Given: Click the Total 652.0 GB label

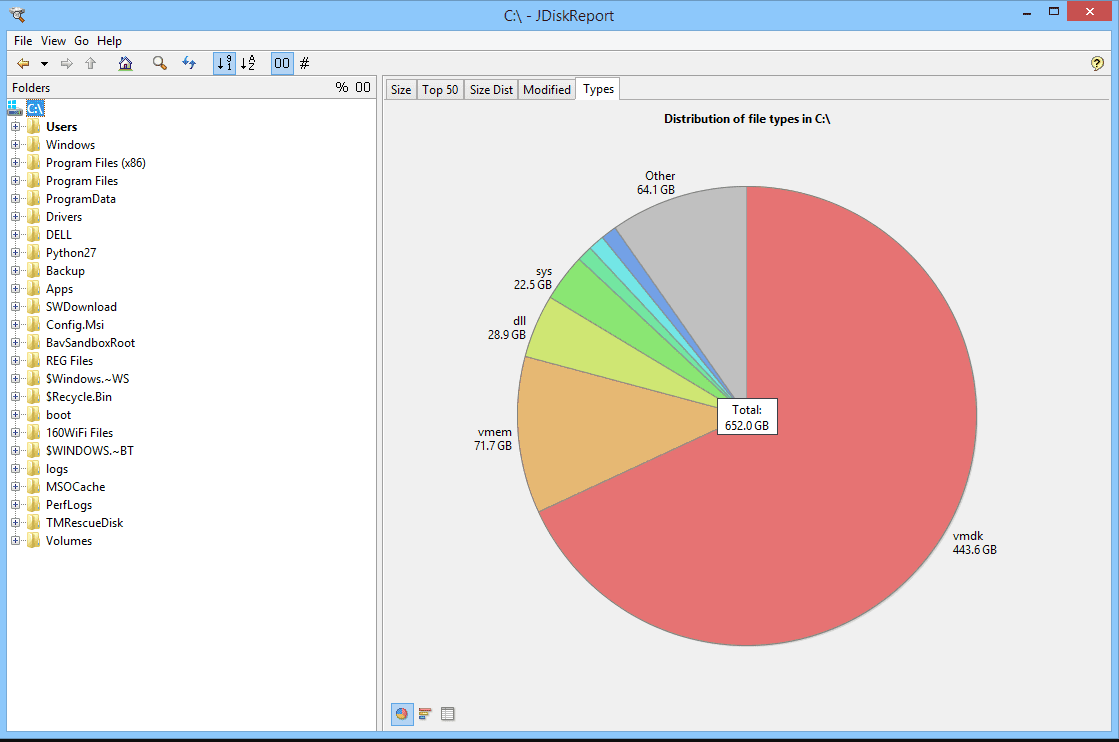Looking at the screenshot, I should tap(747, 417).
